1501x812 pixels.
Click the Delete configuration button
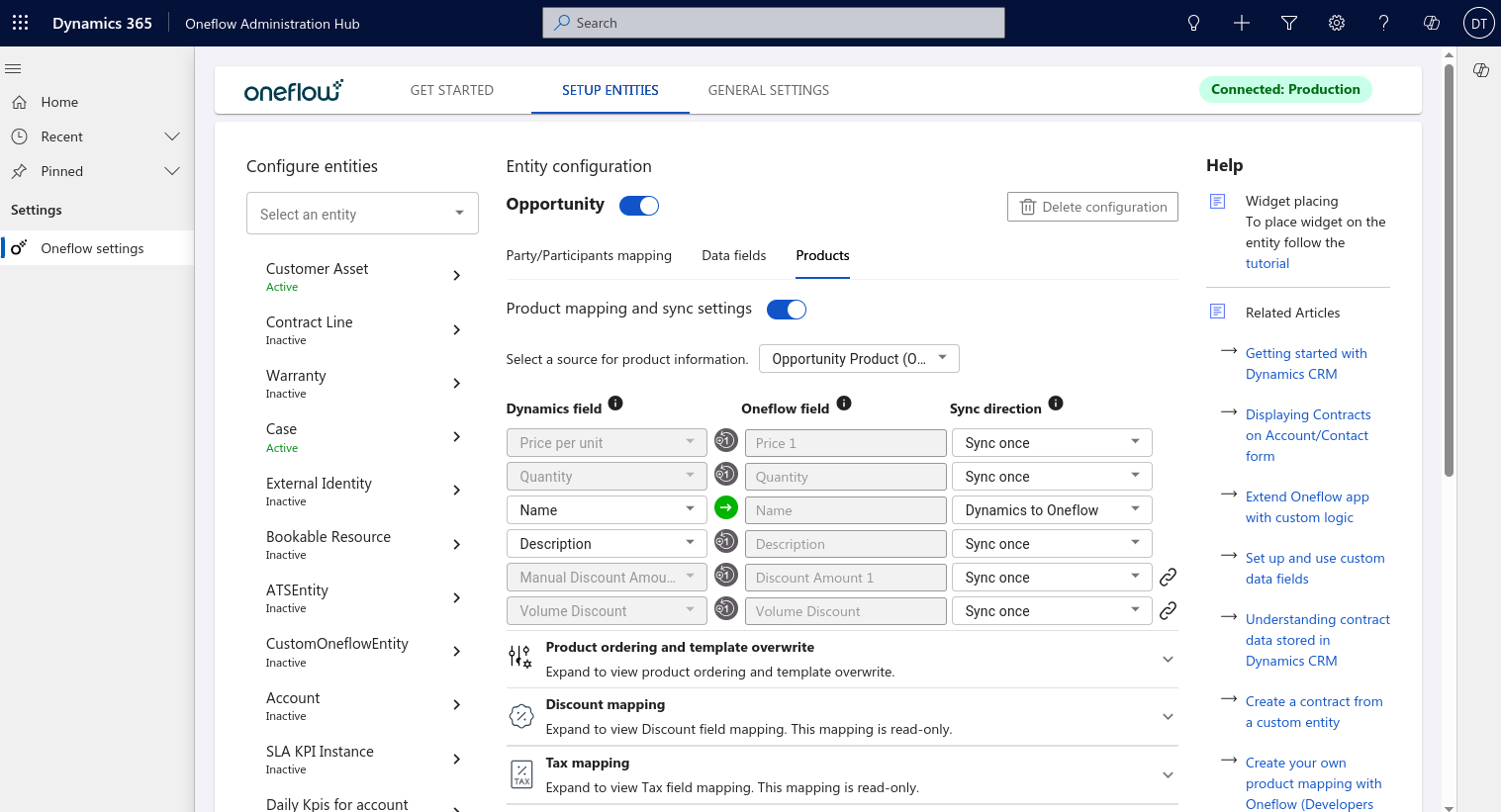(x=1092, y=207)
